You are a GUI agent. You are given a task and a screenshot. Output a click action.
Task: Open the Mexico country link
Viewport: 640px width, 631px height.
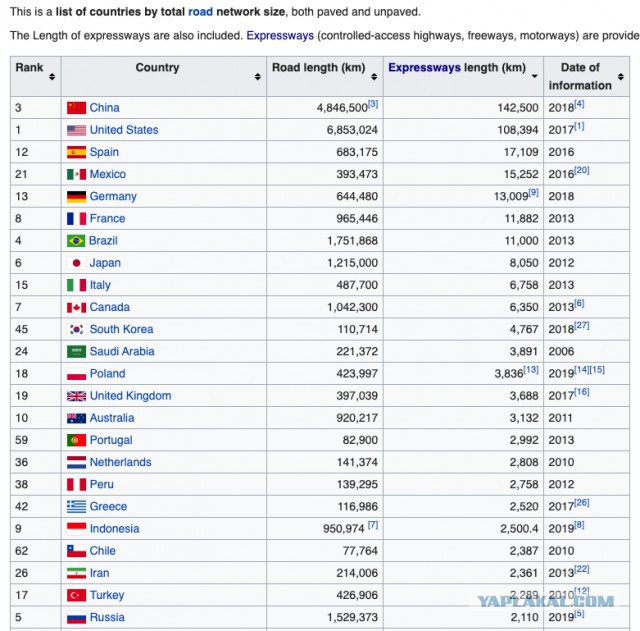(x=108, y=174)
